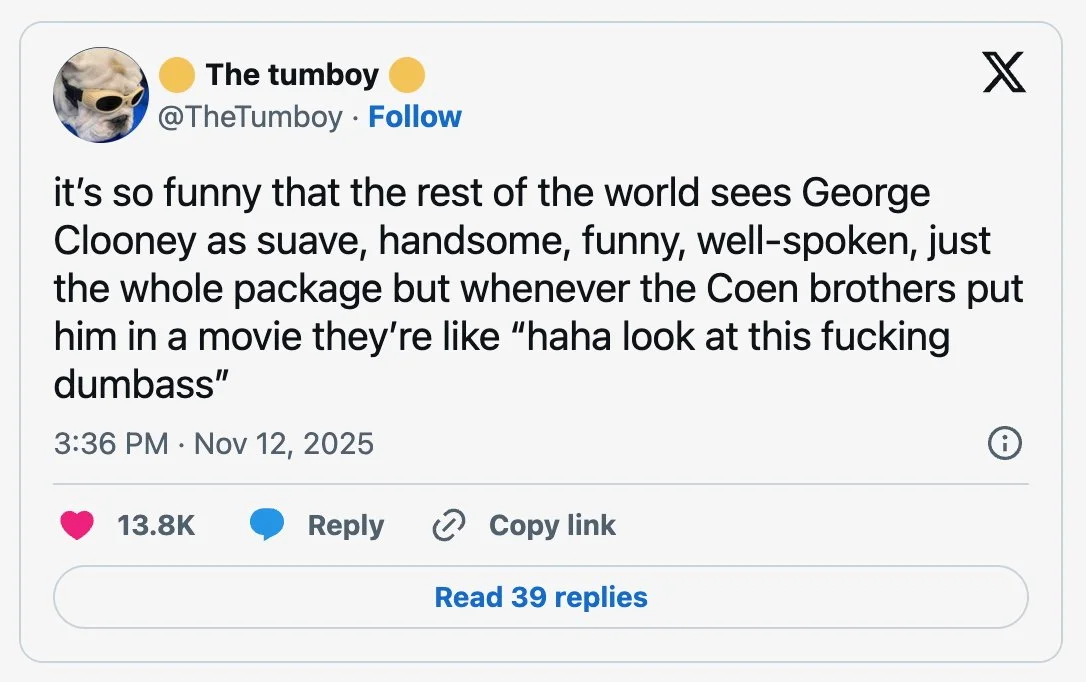Follow the @TheTumboy account

pos(415,117)
